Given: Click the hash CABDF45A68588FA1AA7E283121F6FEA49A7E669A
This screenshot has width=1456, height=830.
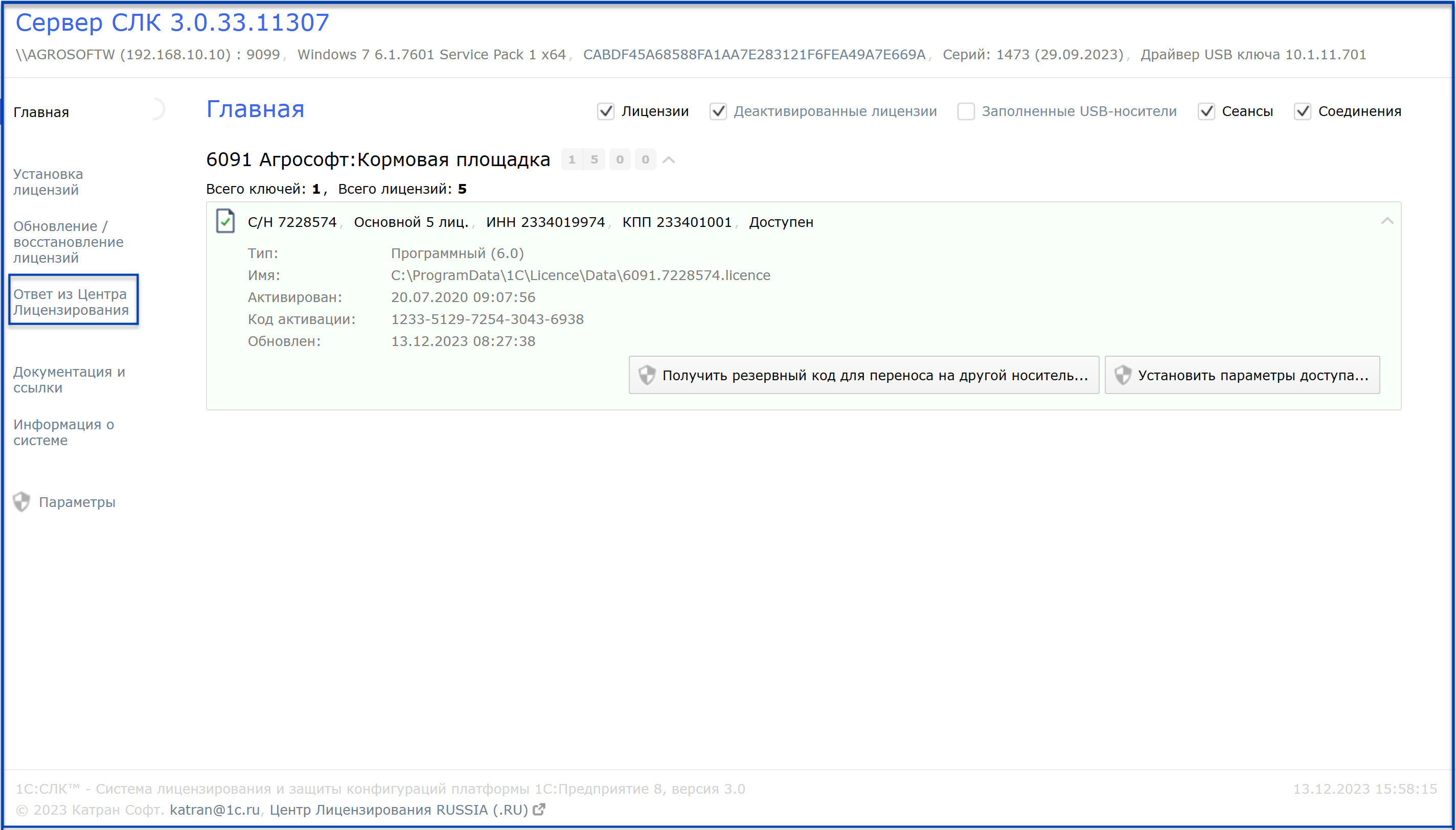Looking at the screenshot, I should (754, 54).
